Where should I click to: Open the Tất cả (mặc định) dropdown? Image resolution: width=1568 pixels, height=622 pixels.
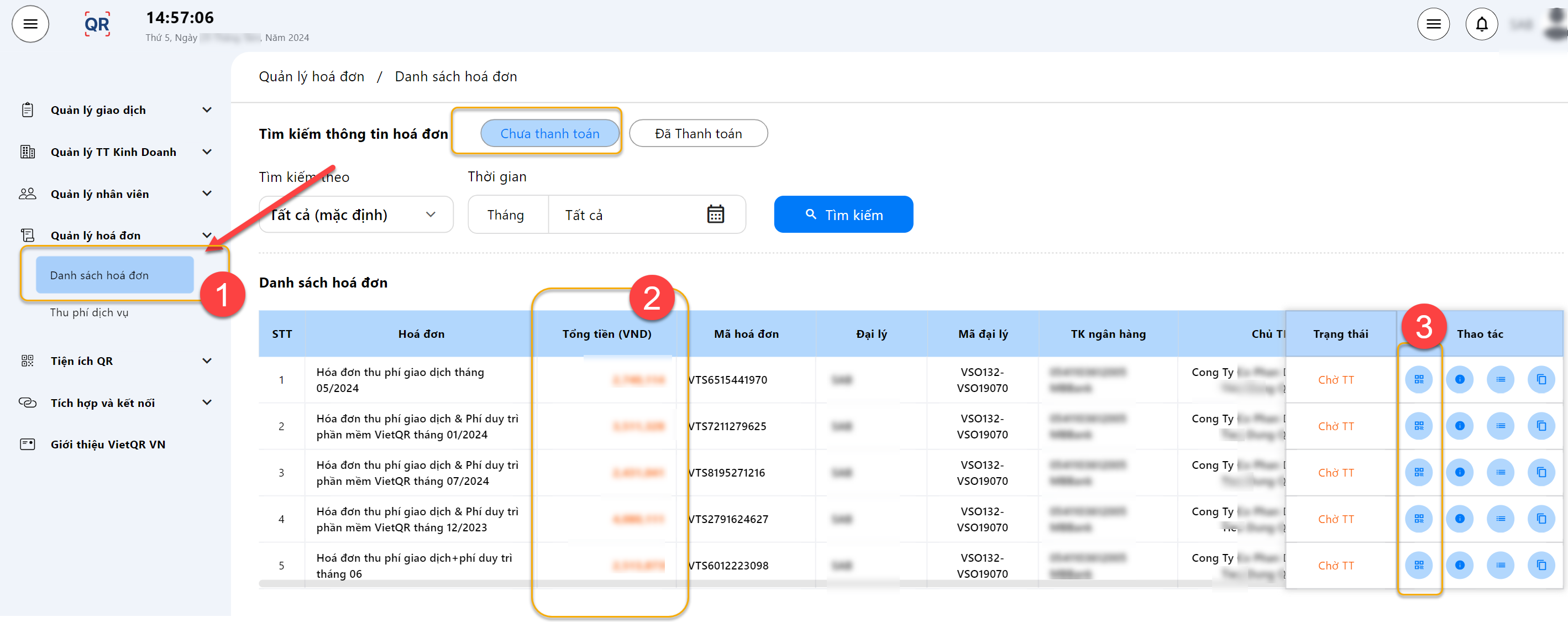click(355, 215)
